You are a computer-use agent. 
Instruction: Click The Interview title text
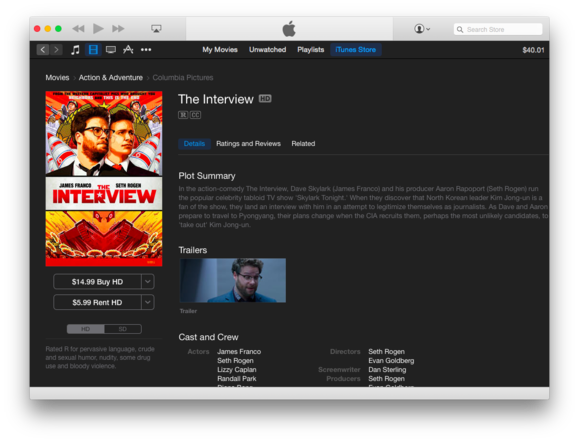coord(216,99)
